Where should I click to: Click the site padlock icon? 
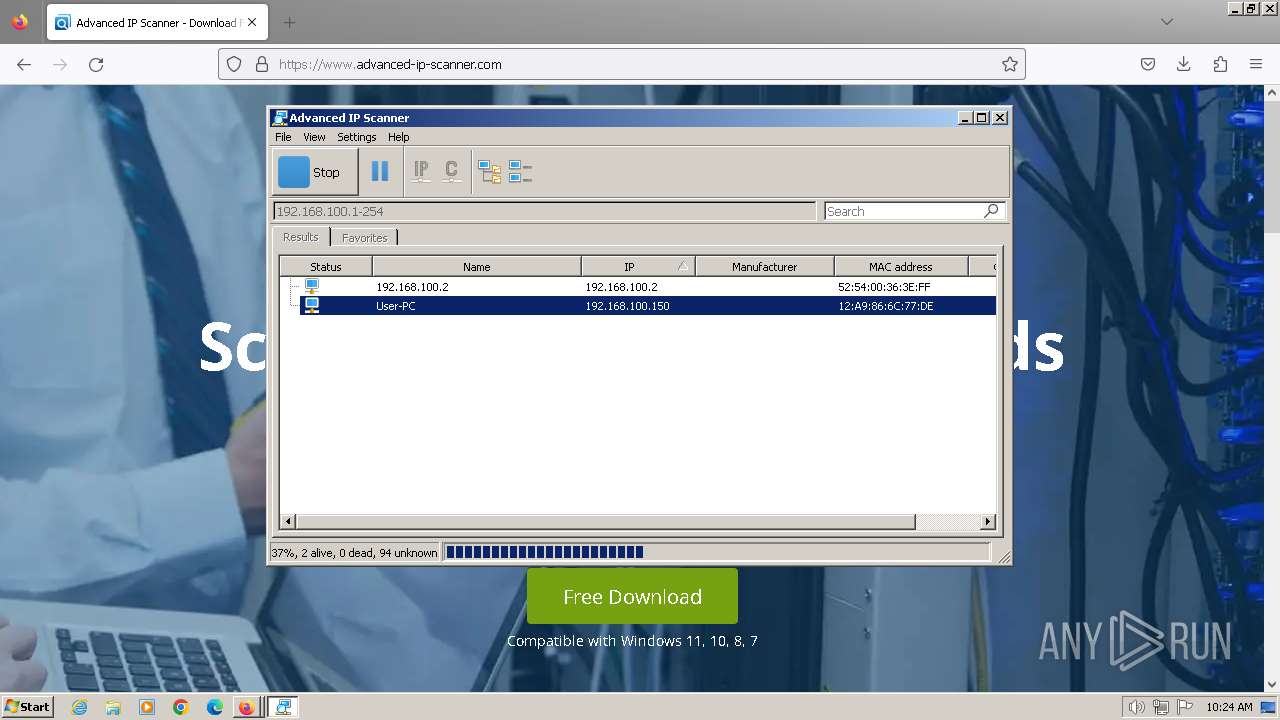262,64
